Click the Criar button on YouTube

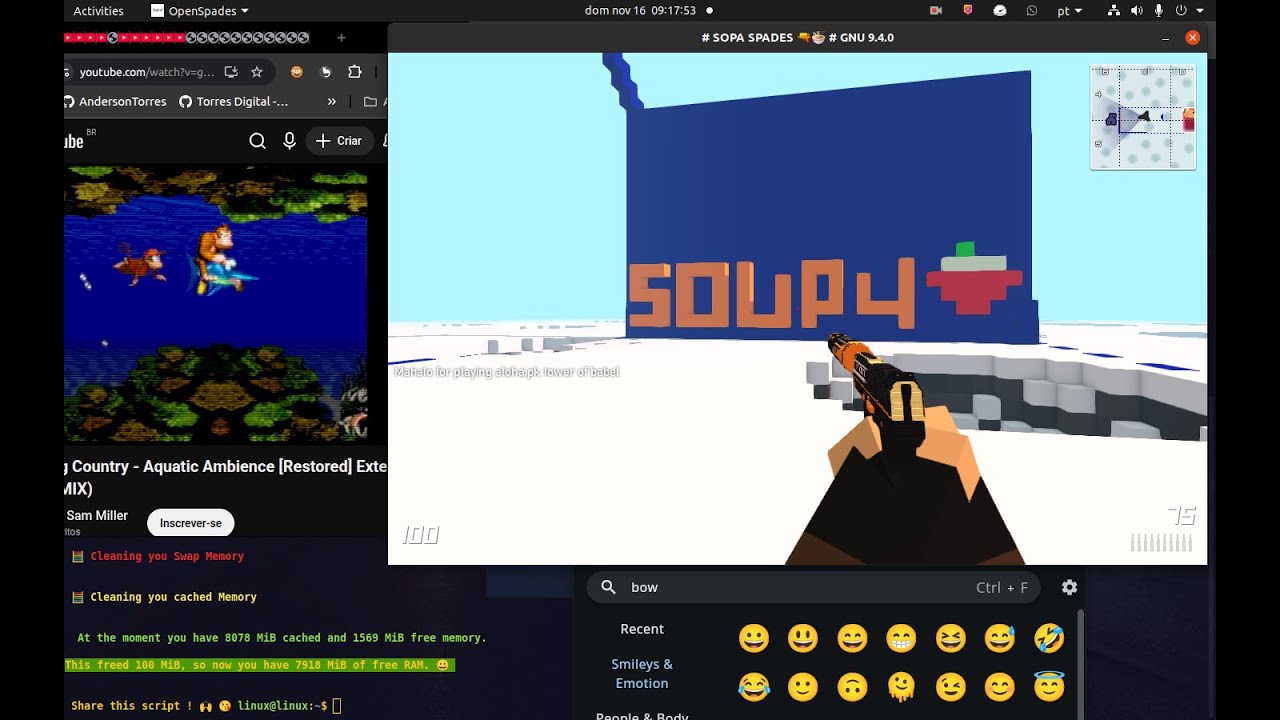pyautogui.click(x=339, y=141)
